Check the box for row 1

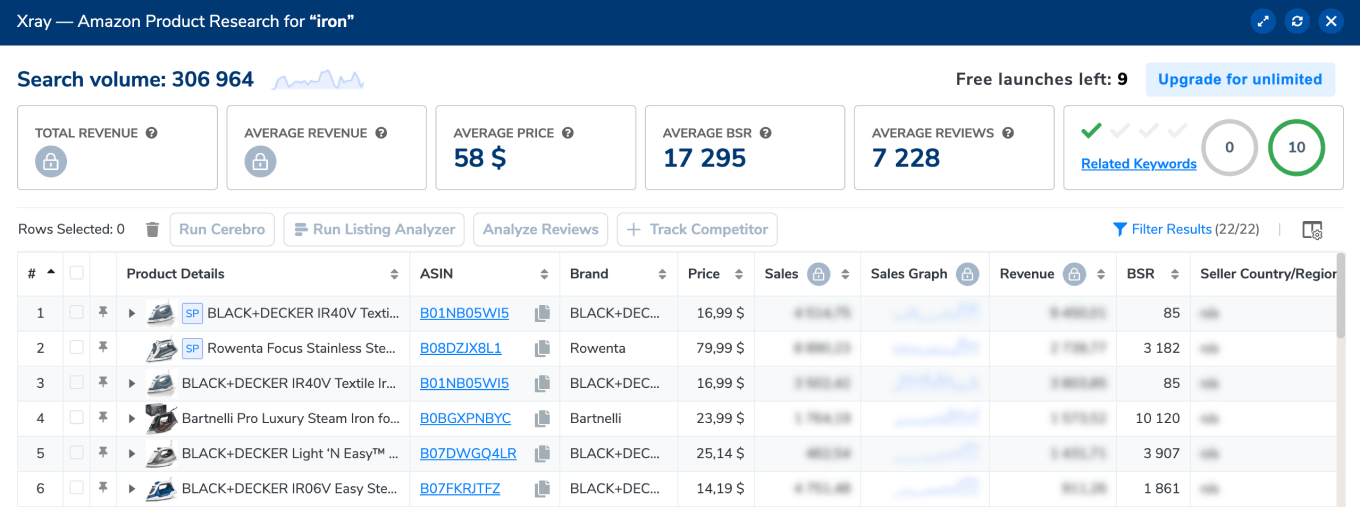(77, 314)
